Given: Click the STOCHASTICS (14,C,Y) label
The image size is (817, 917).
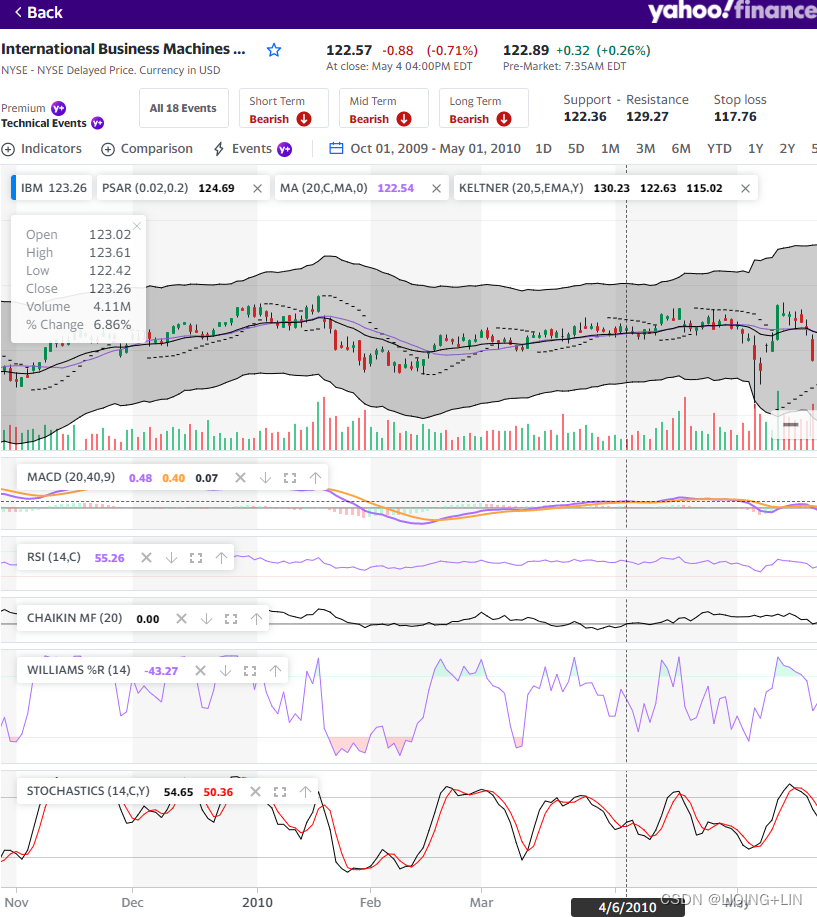Looking at the screenshot, I should (x=88, y=791).
